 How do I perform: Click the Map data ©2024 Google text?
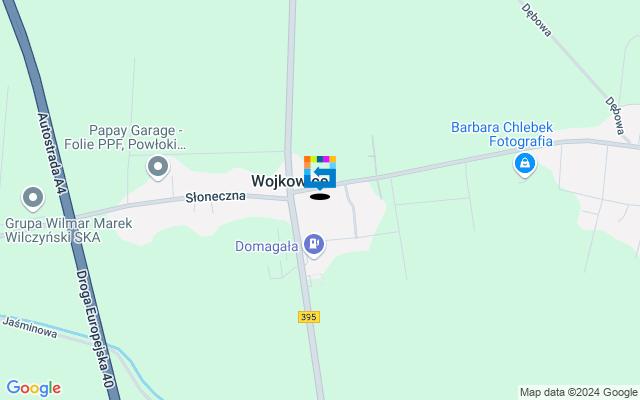[x=578, y=393]
